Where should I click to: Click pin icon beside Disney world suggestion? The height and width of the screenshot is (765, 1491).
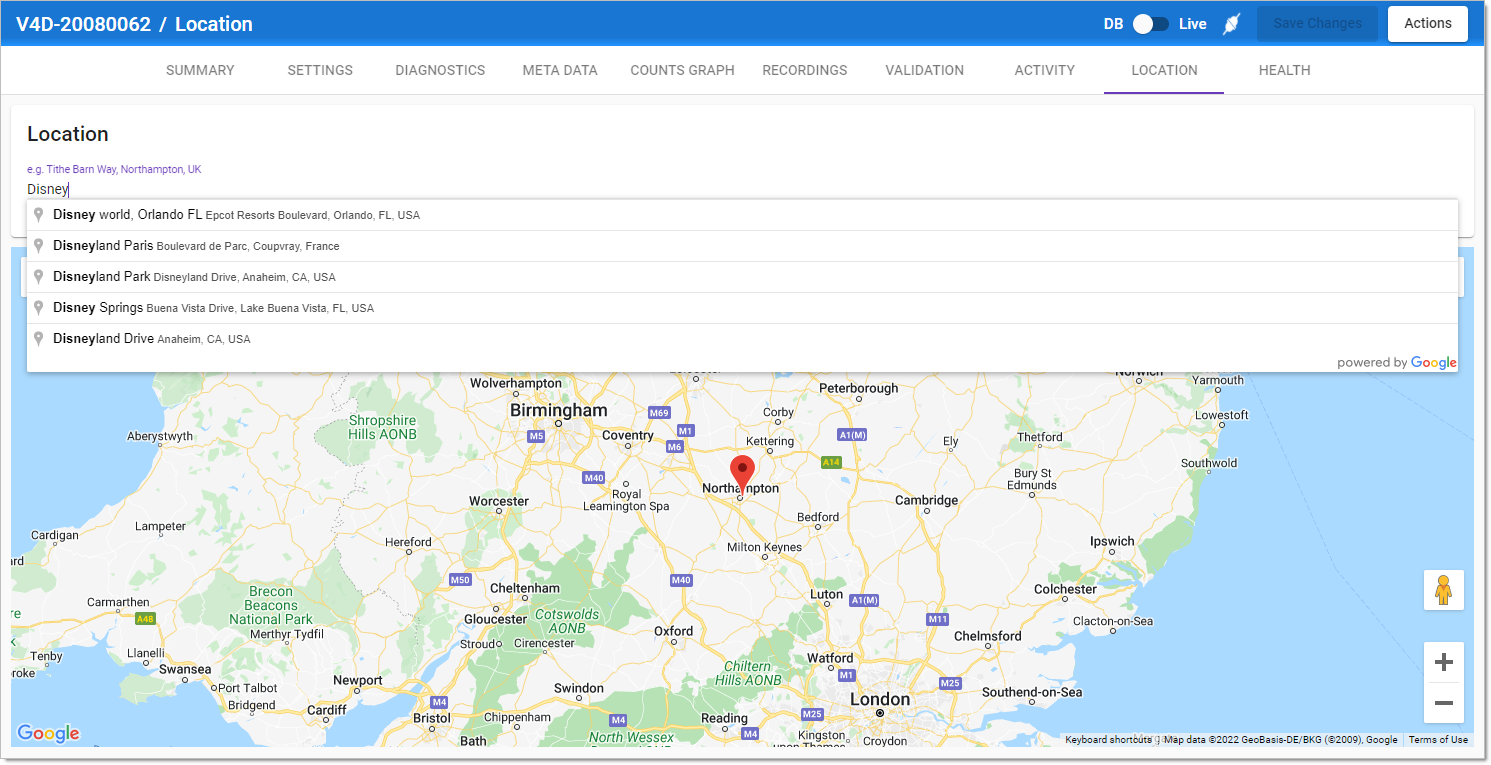39,215
